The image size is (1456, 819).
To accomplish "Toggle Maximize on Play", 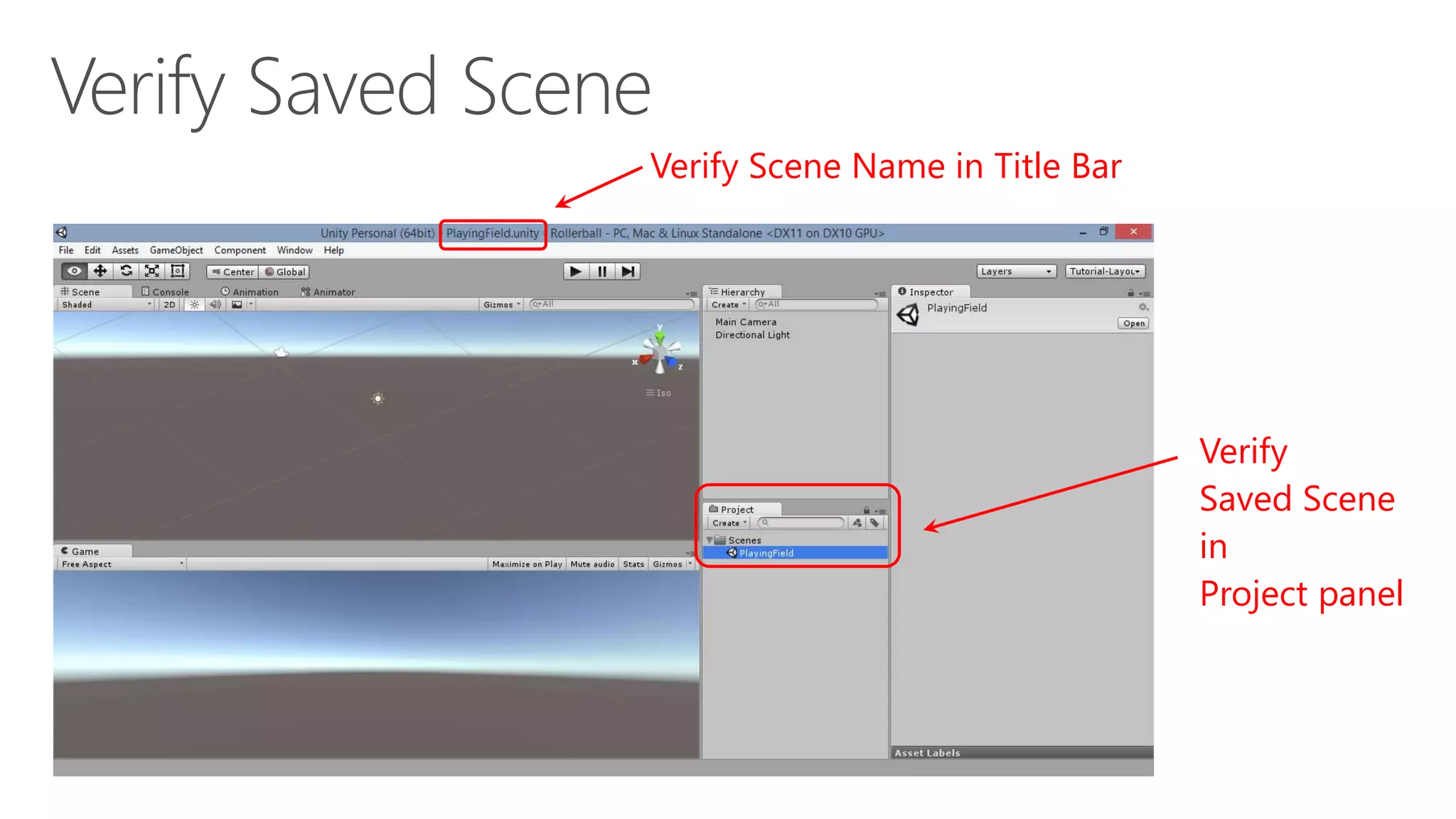I will [527, 564].
